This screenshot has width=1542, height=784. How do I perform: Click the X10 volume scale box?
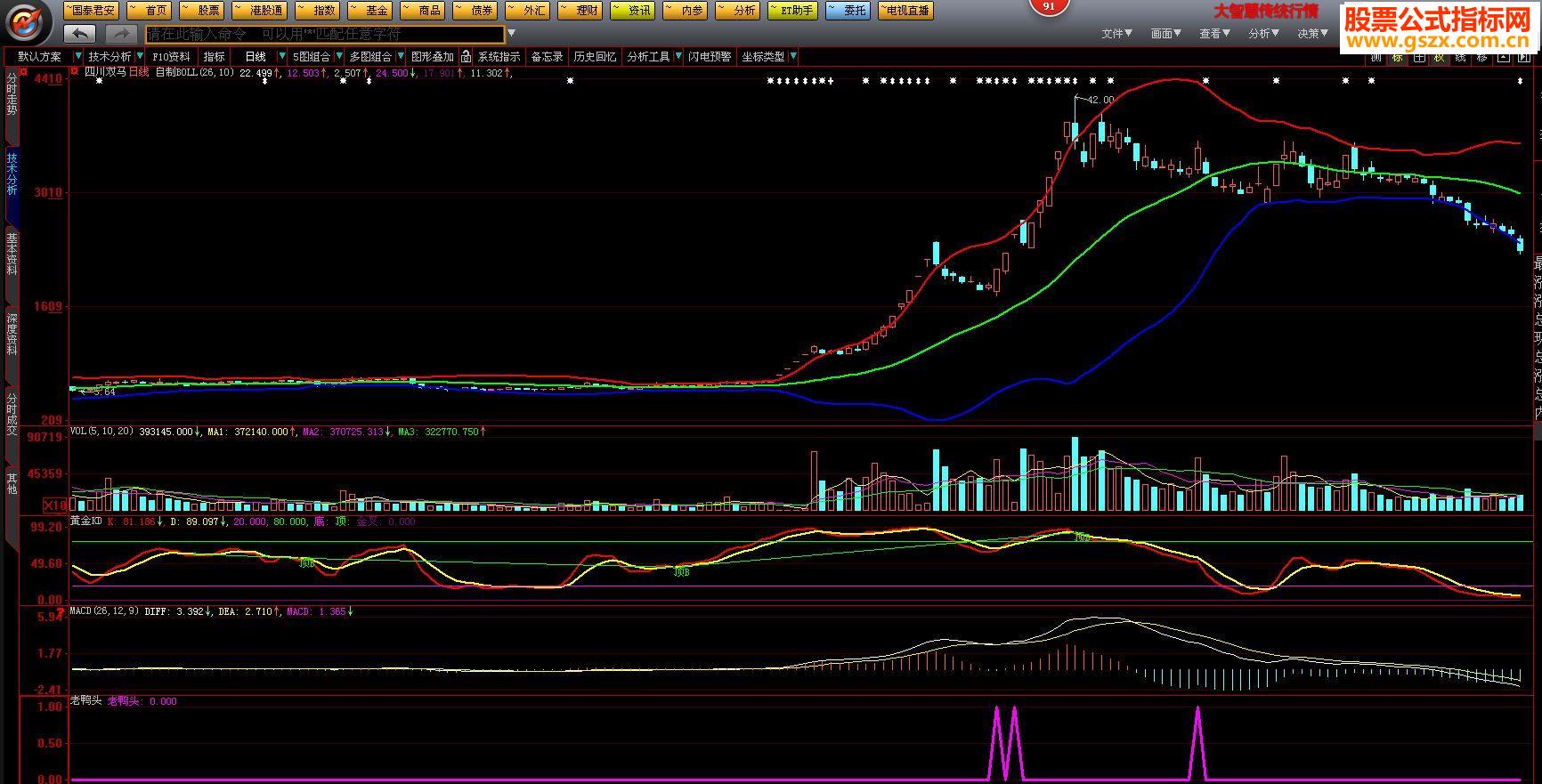tap(55, 505)
